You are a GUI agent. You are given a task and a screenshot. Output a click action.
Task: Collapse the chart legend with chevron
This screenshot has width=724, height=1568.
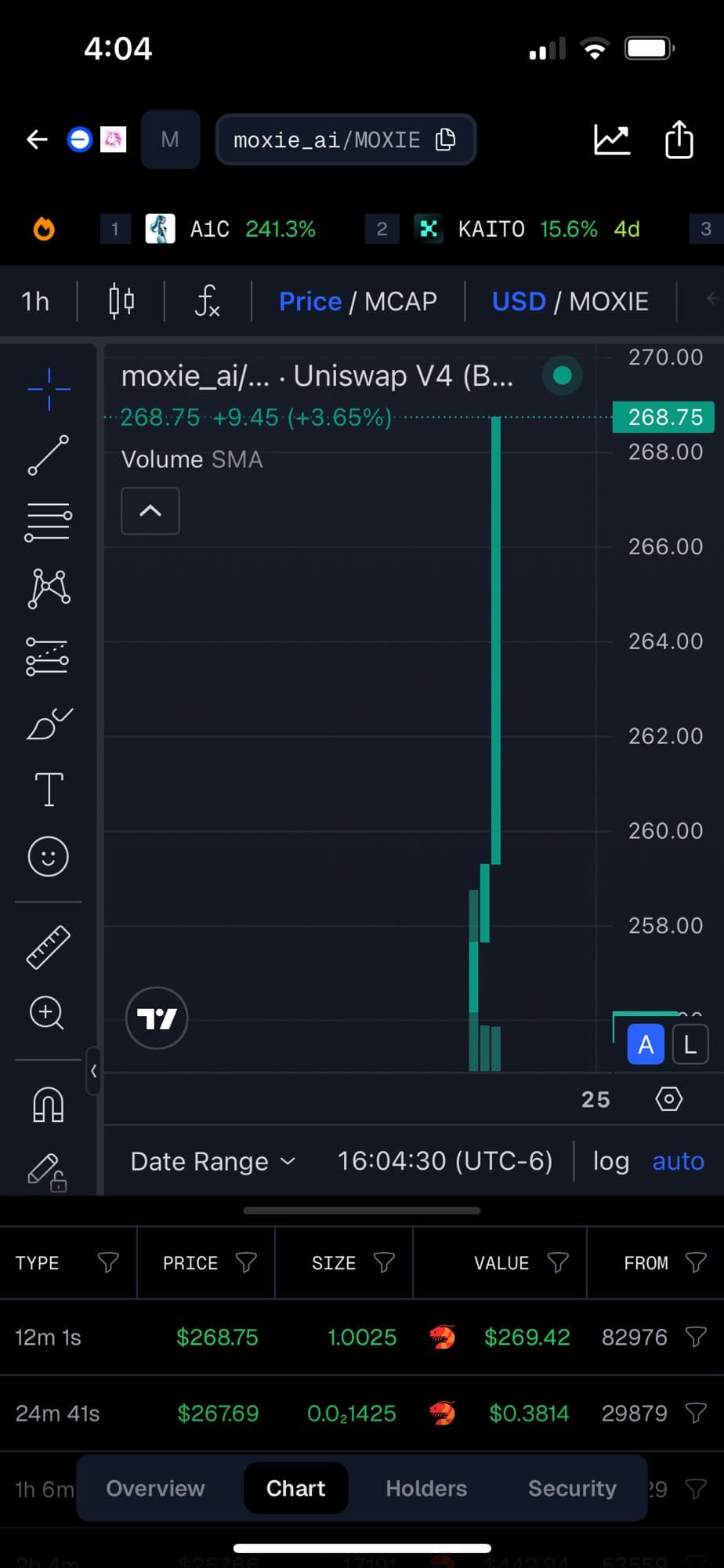click(150, 511)
